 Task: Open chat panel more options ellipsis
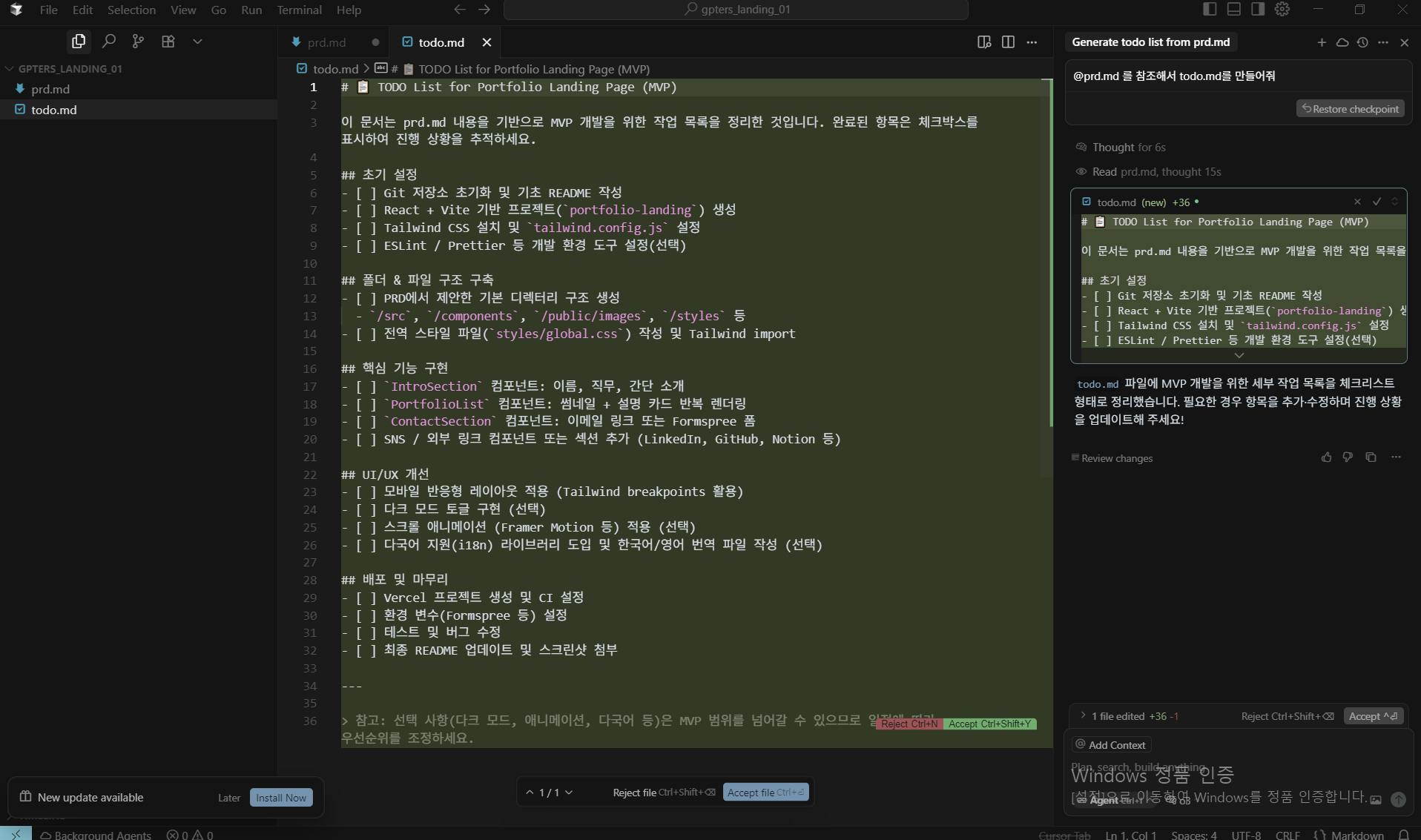(x=1383, y=42)
